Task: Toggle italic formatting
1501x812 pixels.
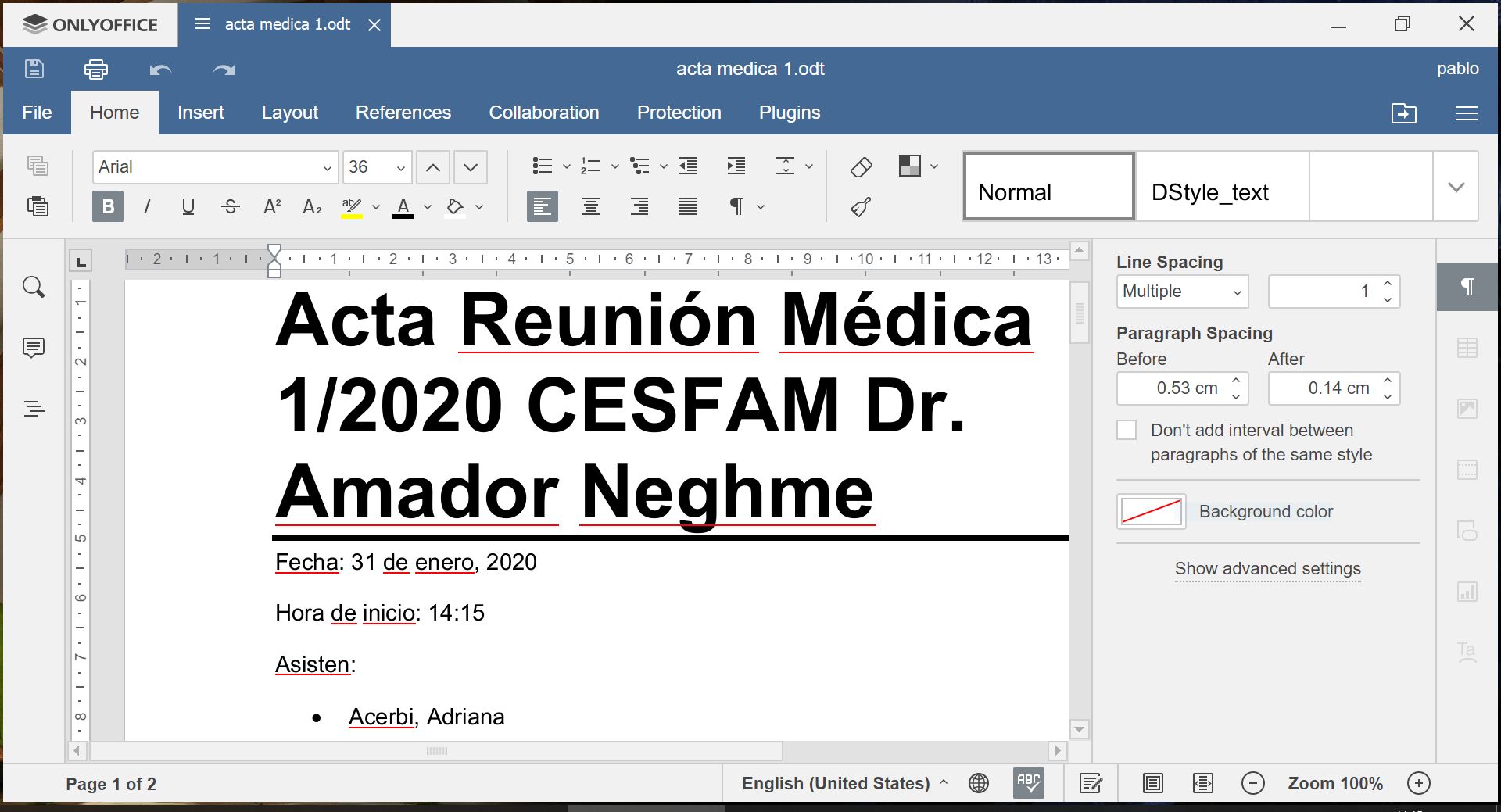Action: [147, 206]
